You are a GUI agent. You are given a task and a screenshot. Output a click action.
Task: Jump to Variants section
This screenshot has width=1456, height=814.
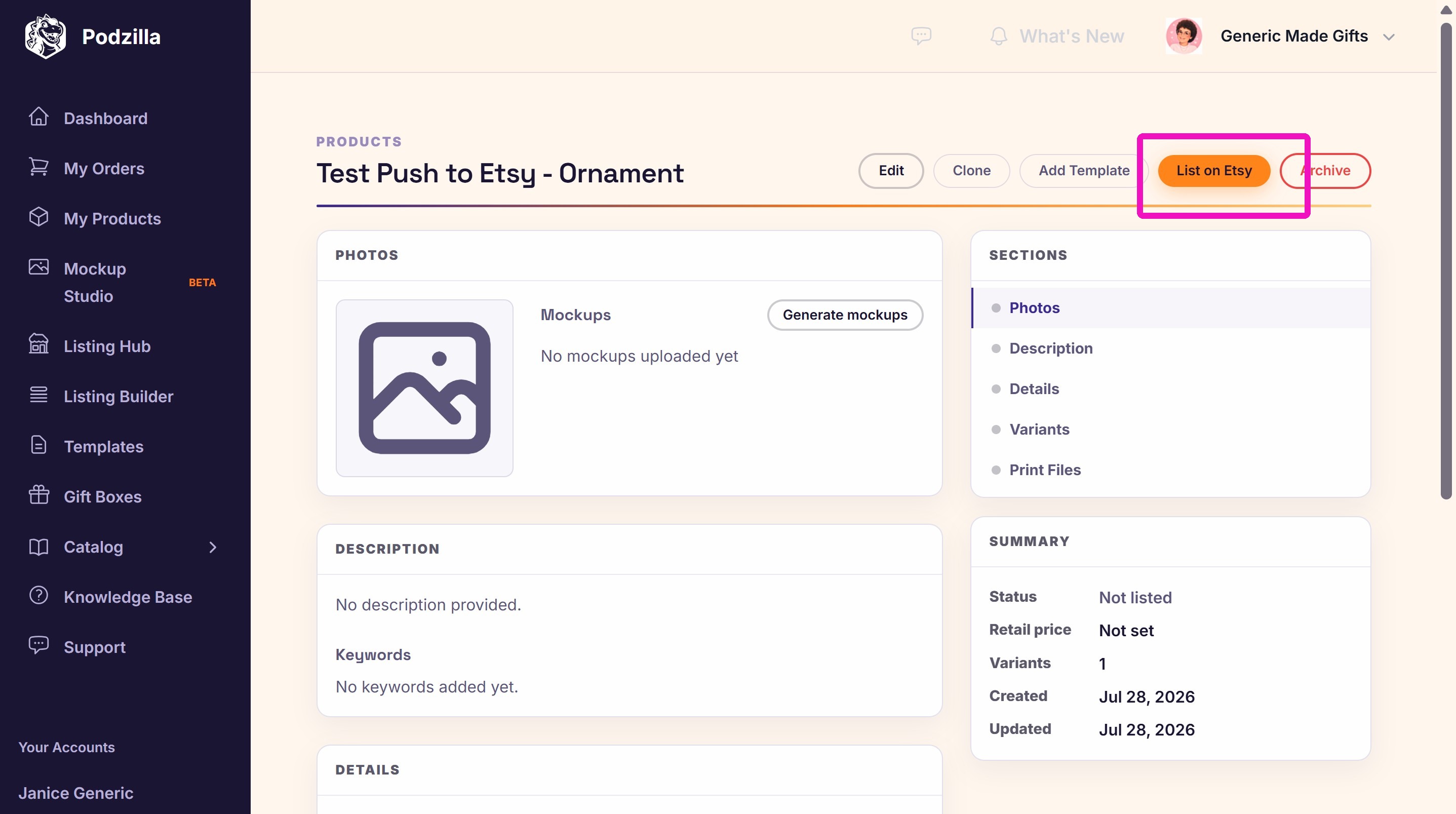1170,430
